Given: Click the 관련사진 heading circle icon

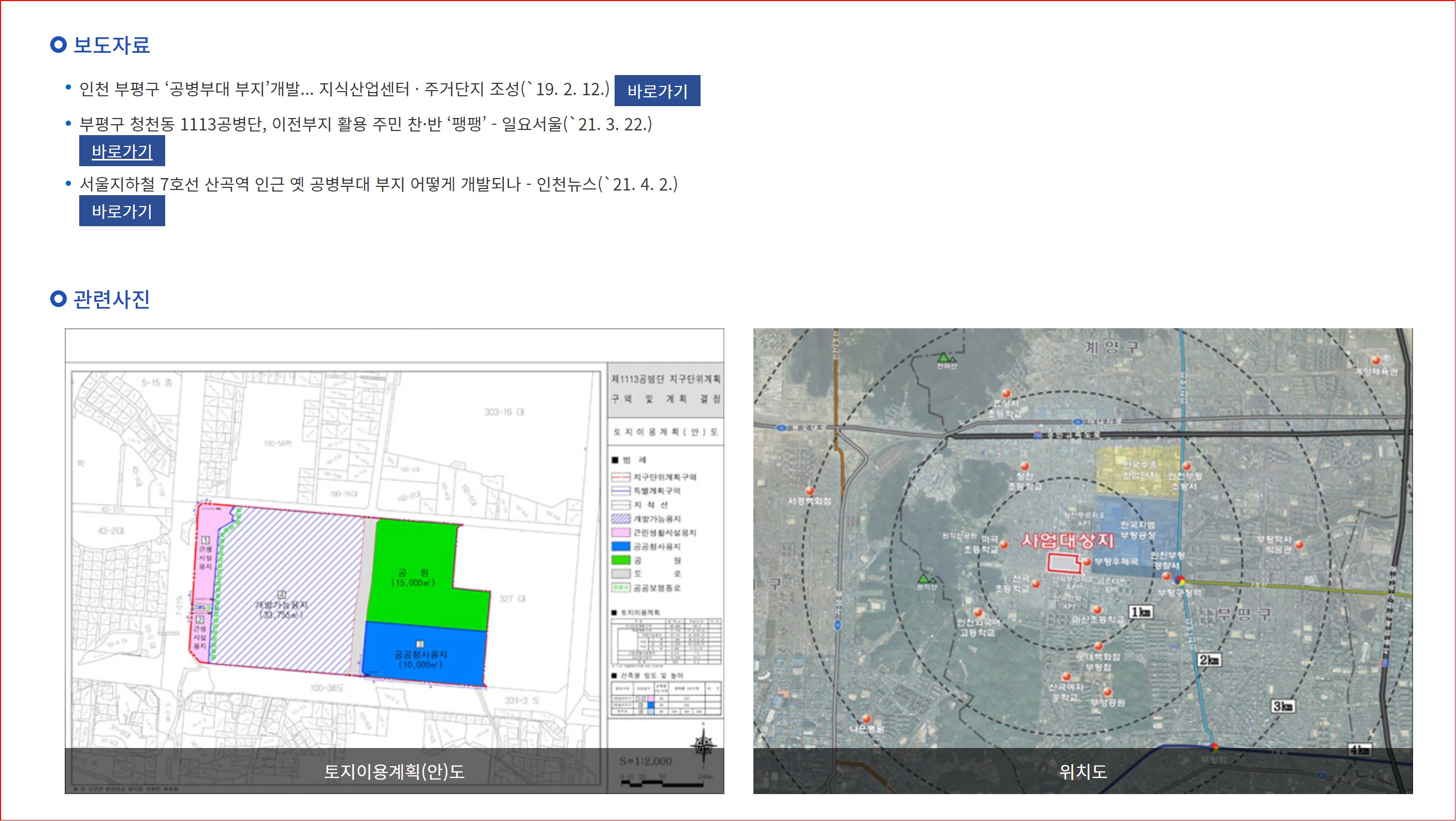Looking at the screenshot, I should click(58, 298).
